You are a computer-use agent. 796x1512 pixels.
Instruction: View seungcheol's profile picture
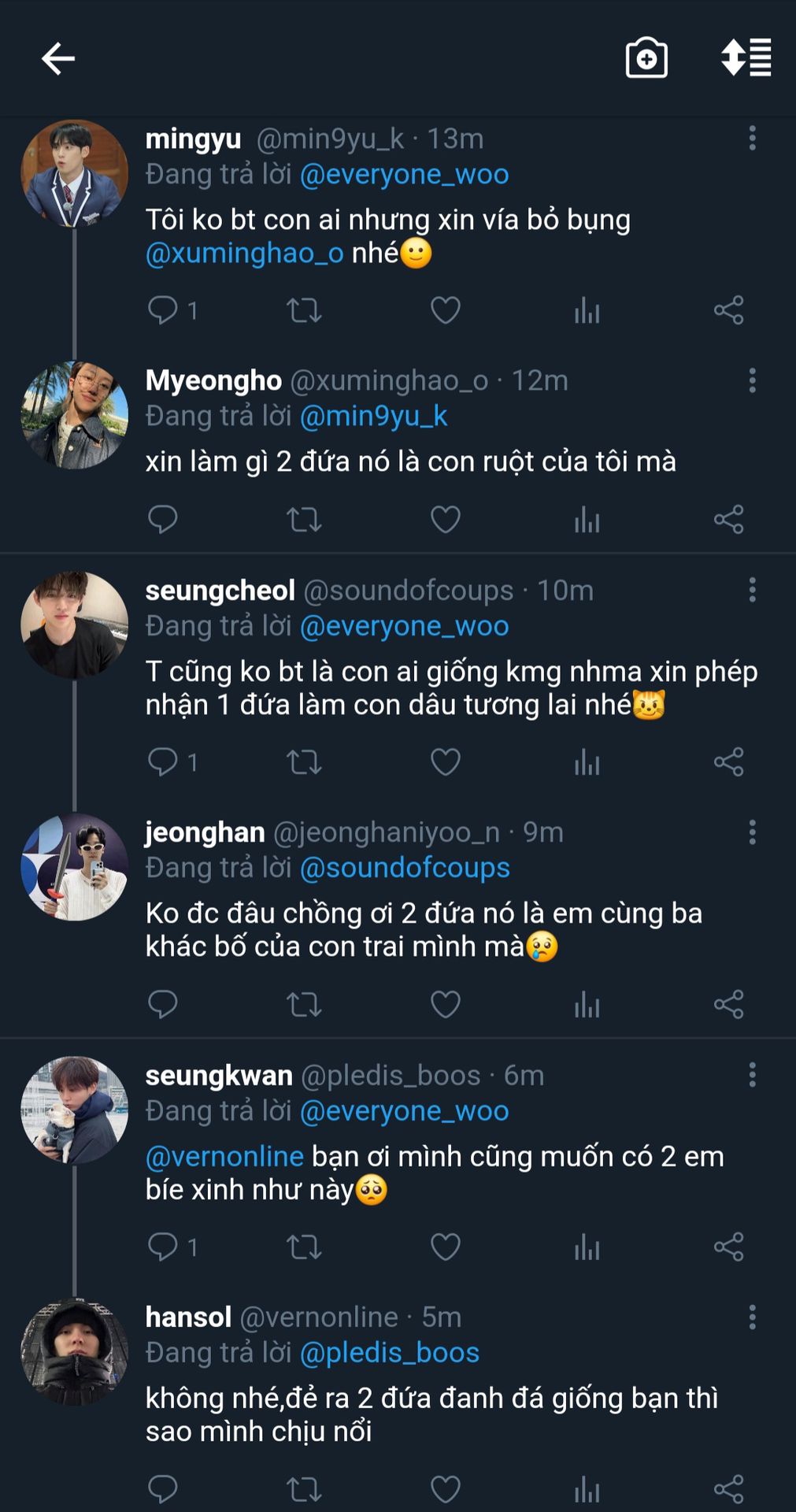[x=74, y=625]
